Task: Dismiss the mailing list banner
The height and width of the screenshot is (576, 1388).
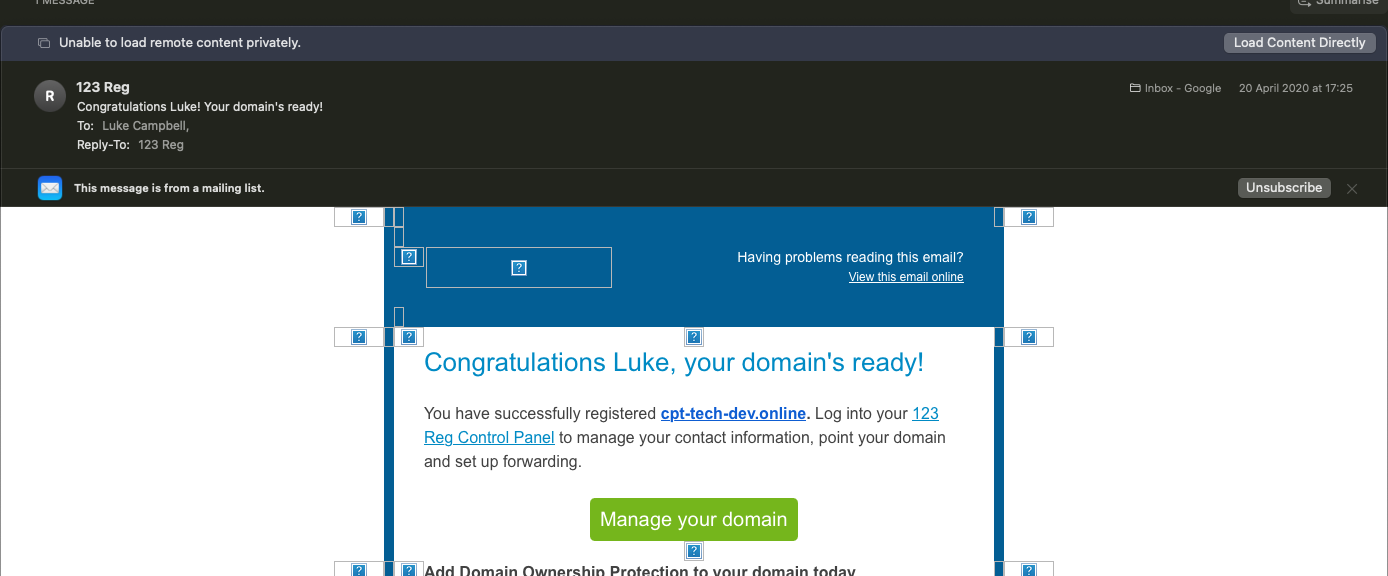Action: click(x=1352, y=188)
